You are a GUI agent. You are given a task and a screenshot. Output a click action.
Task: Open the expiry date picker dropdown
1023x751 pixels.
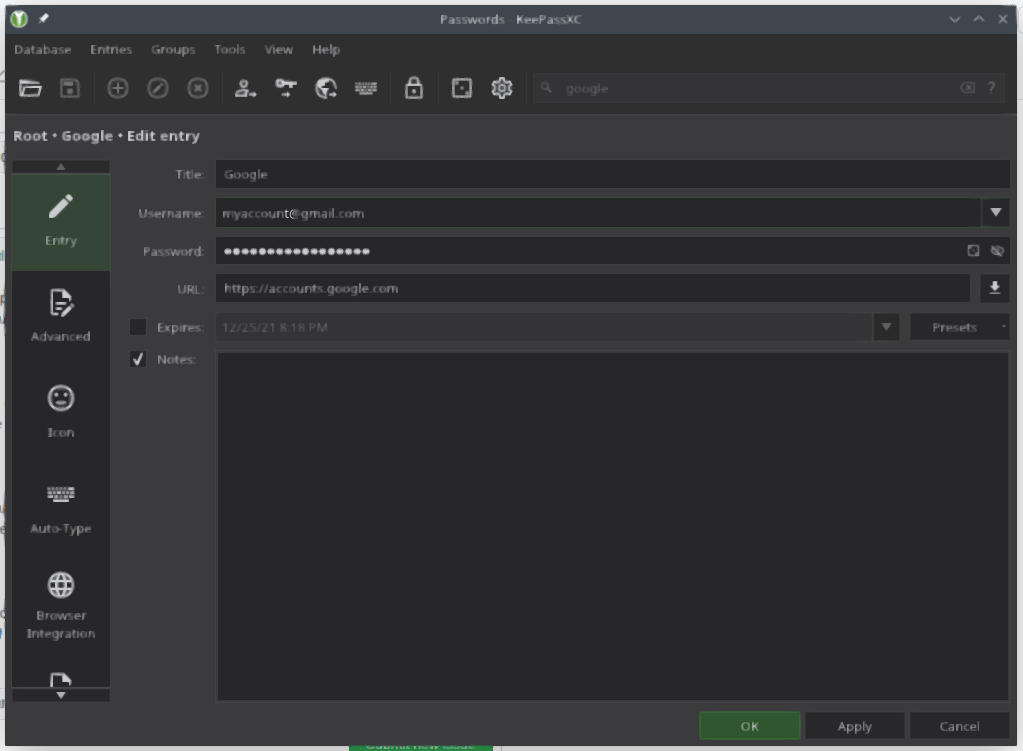pos(886,327)
